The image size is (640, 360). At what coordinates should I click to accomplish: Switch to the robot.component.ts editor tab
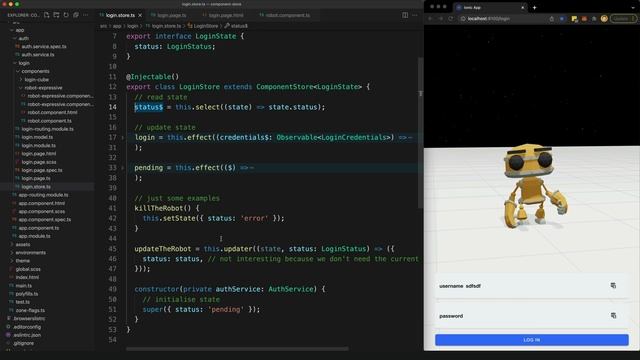[x=287, y=15]
